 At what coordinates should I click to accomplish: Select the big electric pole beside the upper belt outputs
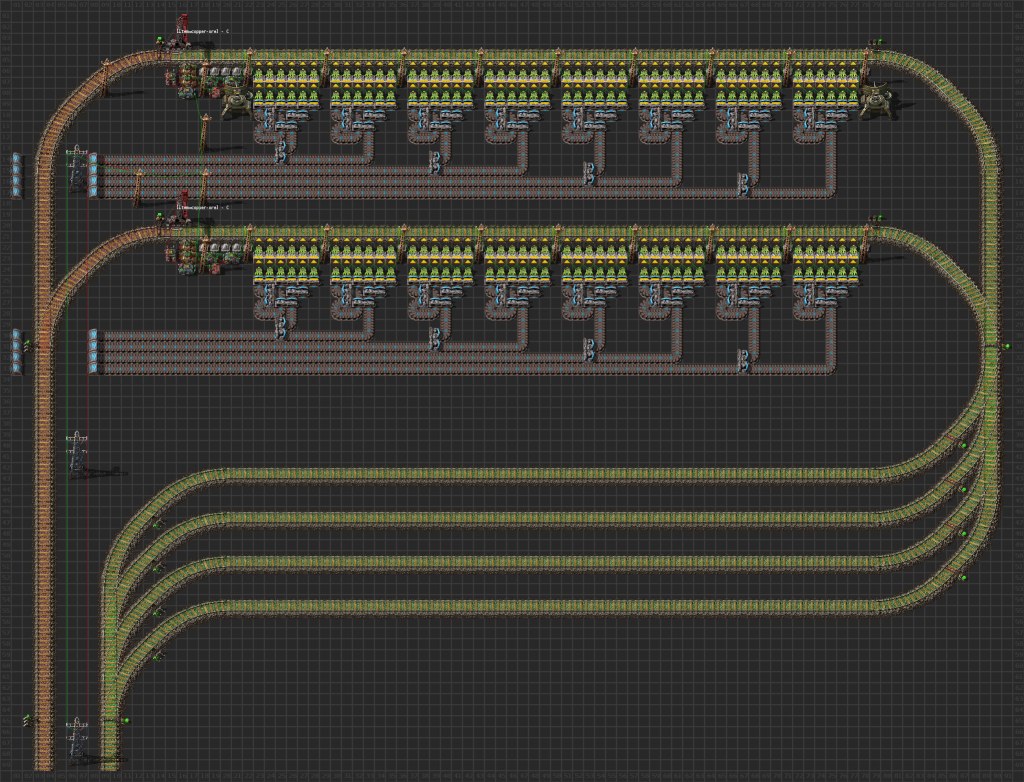[x=78, y=168]
